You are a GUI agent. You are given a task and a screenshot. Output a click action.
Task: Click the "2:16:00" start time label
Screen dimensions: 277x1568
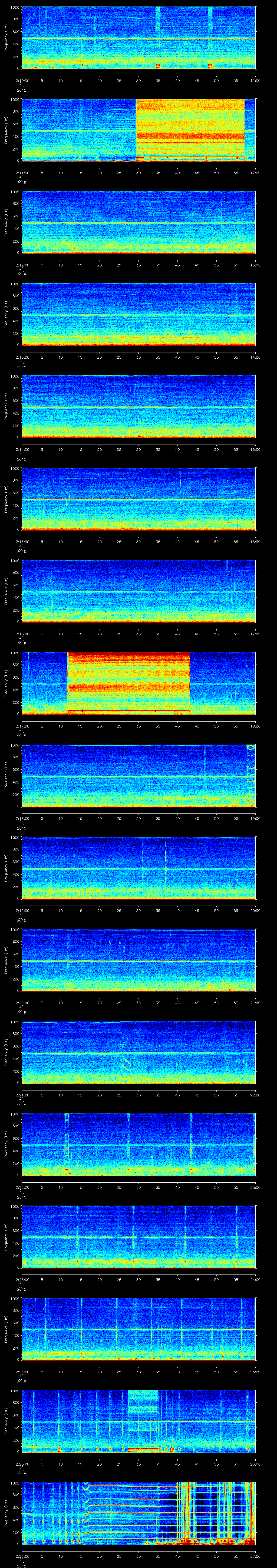coord(22,634)
